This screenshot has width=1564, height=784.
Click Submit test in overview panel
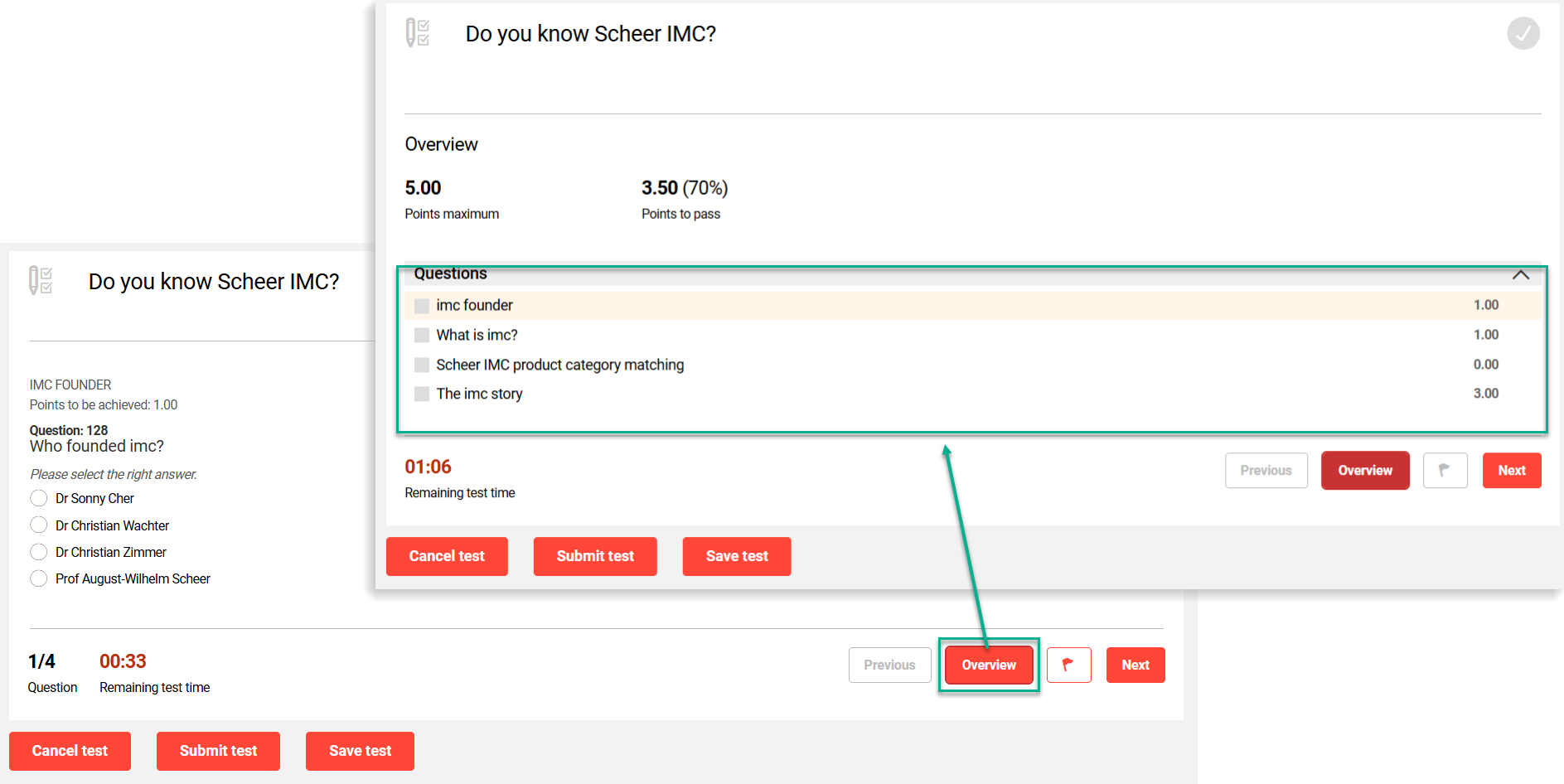(595, 556)
